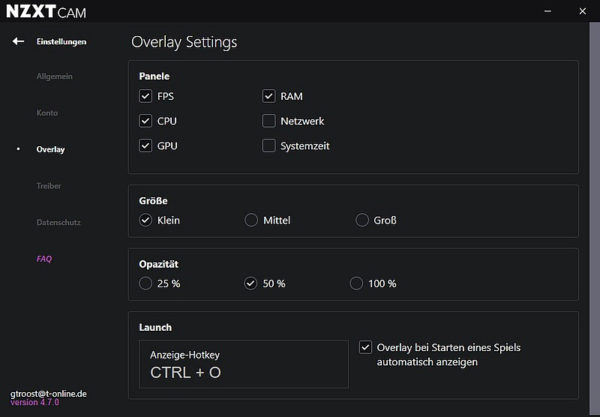Enable the Netzwerk panel checkbox
600x417 pixels.
pyautogui.click(x=269, y=121)
